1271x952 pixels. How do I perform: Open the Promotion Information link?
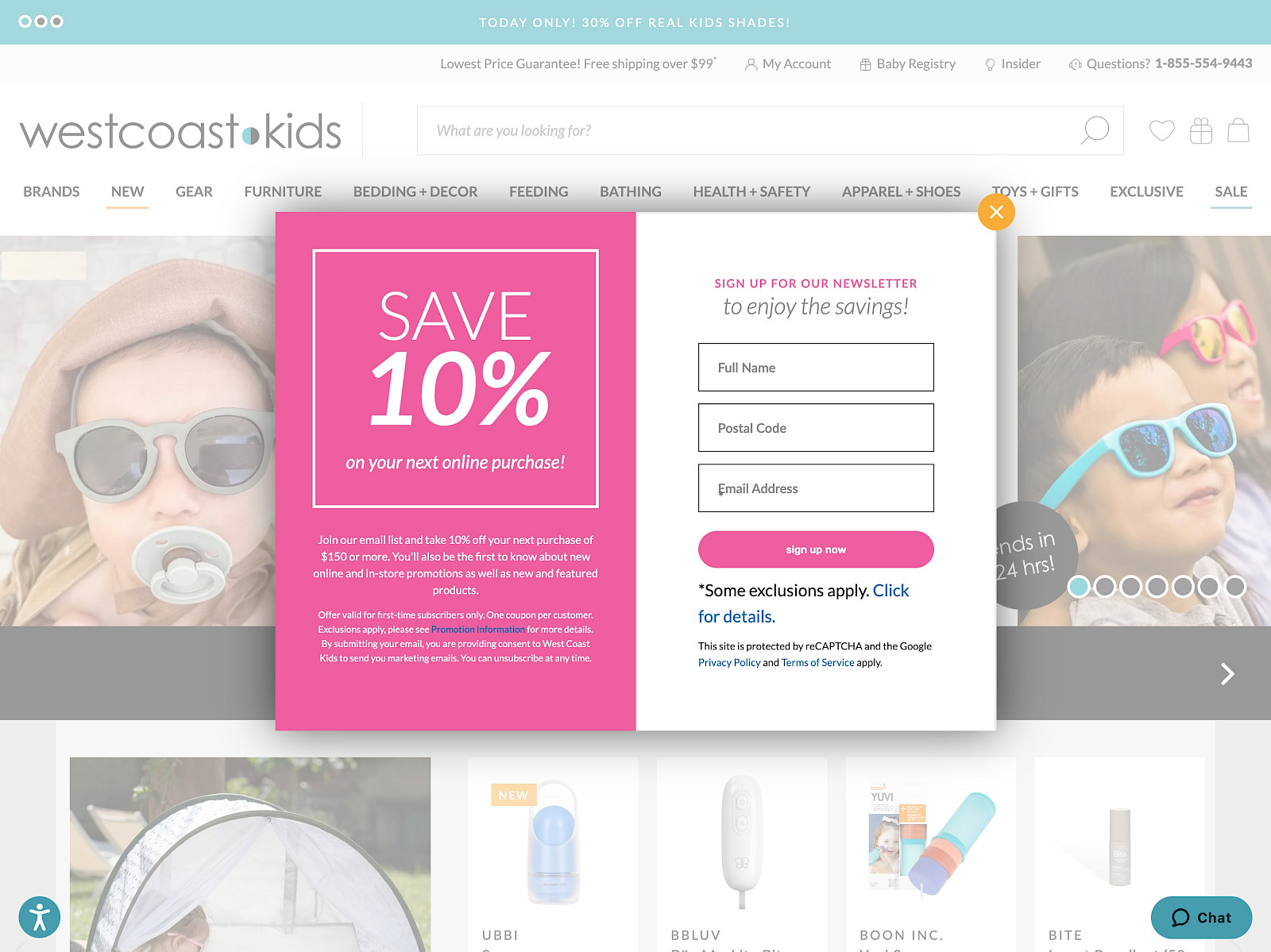point(477,630)
